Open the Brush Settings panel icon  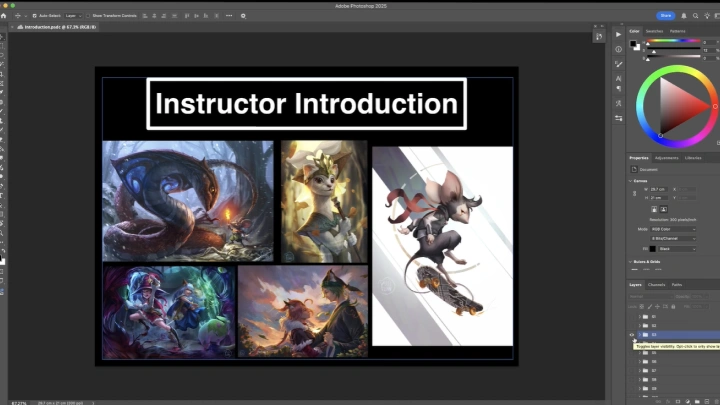tap(619, 64)
